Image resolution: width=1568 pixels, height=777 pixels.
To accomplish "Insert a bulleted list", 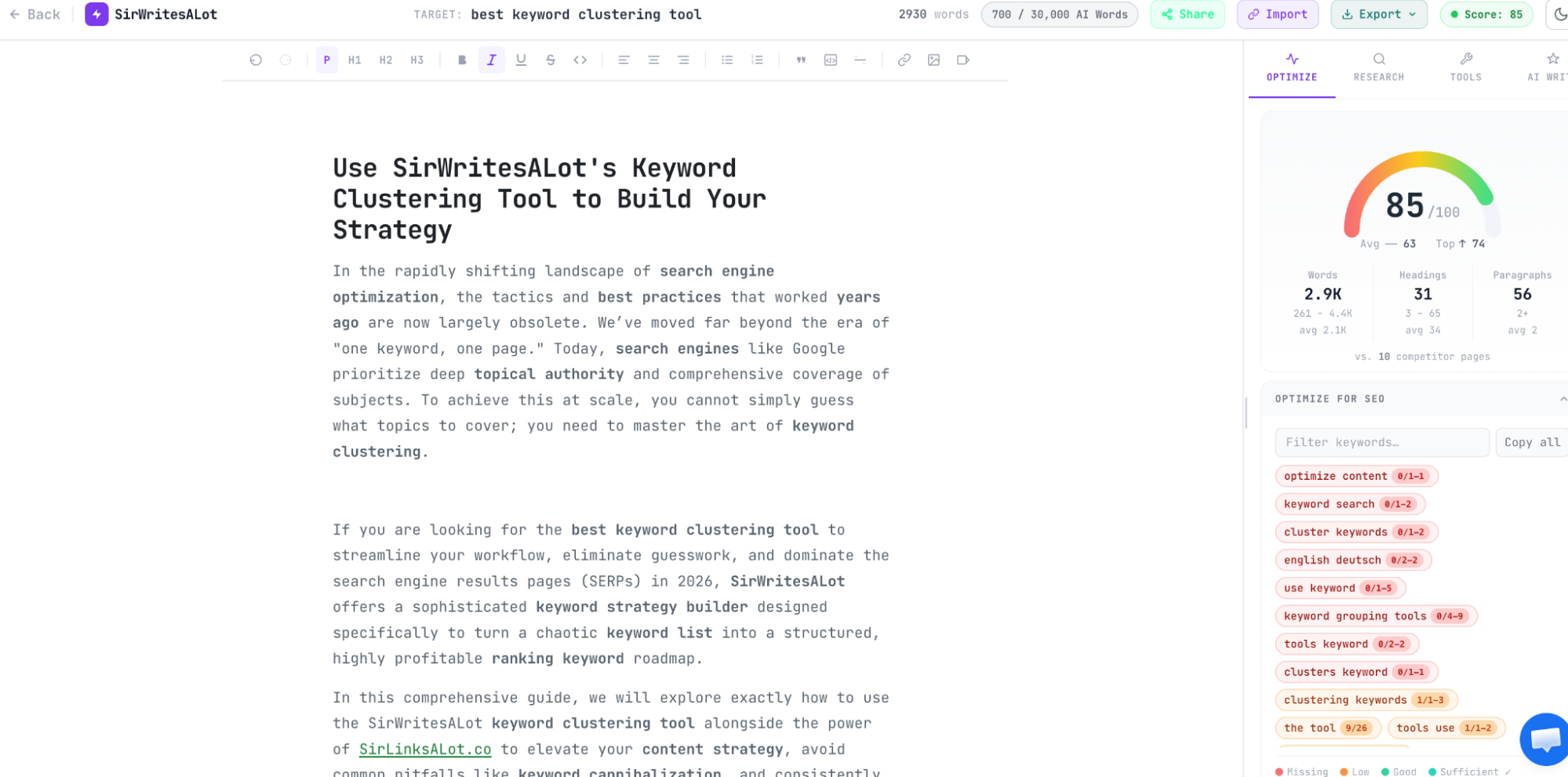I will pos(728,60).
